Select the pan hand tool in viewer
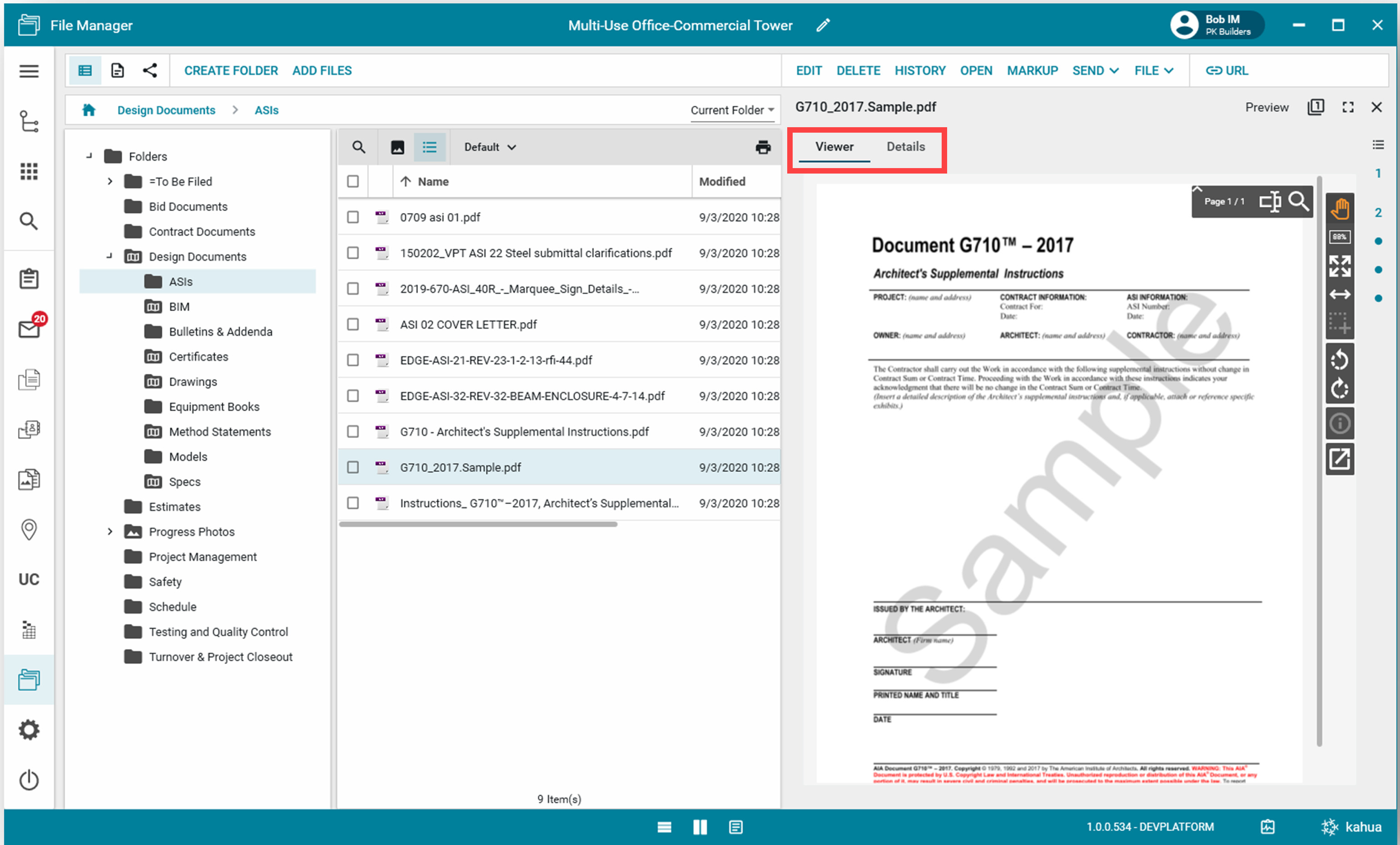1400x845 pixels. pos(1339,209)
